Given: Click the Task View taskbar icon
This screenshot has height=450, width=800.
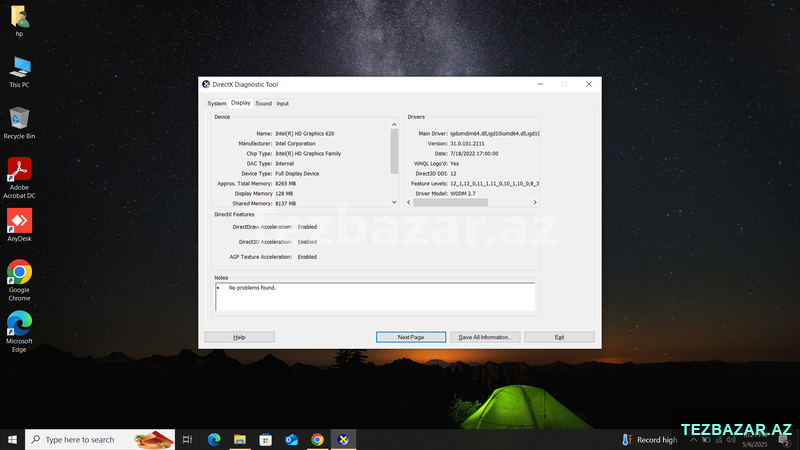Looking at the screenshot, I should 187,439.
